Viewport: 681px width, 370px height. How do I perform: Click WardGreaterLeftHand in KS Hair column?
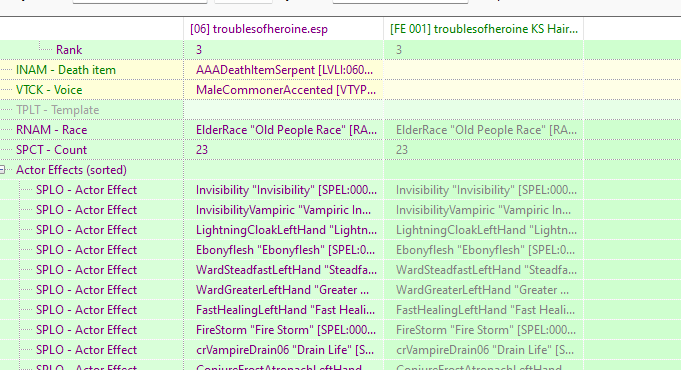[x=483, y=290]
